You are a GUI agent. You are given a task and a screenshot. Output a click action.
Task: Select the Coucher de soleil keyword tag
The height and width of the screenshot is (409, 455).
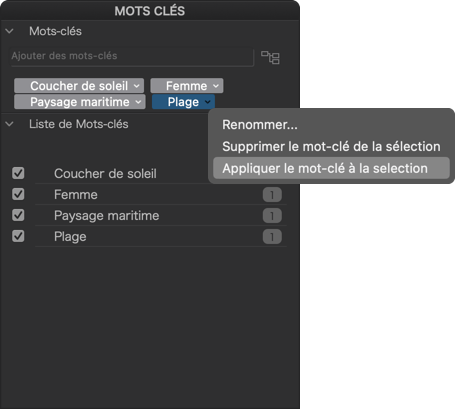tap(79, 86)
